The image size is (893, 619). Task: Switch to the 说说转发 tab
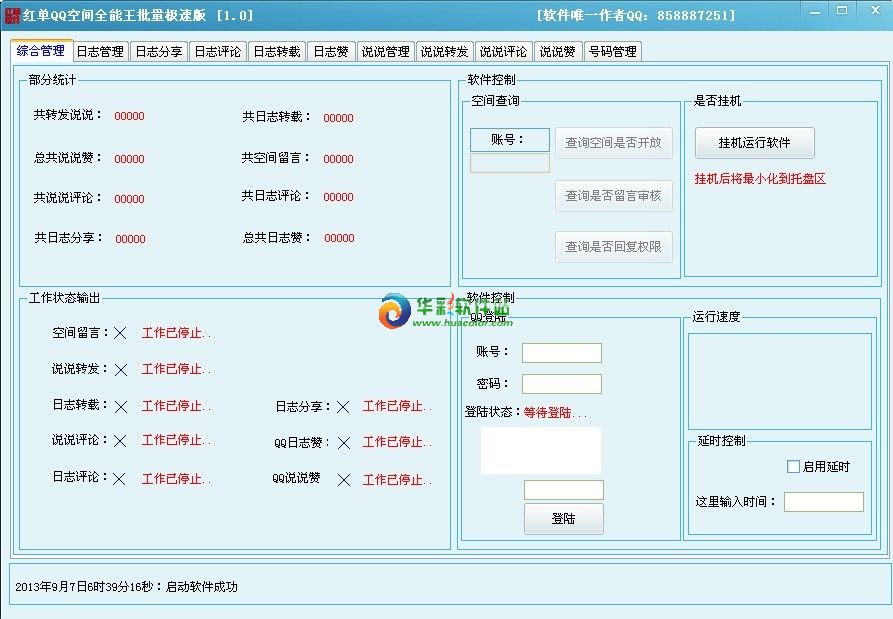[445, 51]
